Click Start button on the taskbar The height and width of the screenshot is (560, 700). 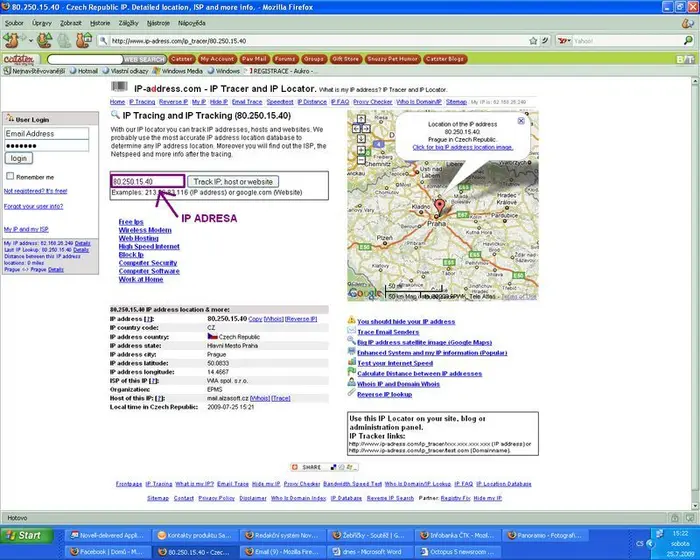point(26,535)
